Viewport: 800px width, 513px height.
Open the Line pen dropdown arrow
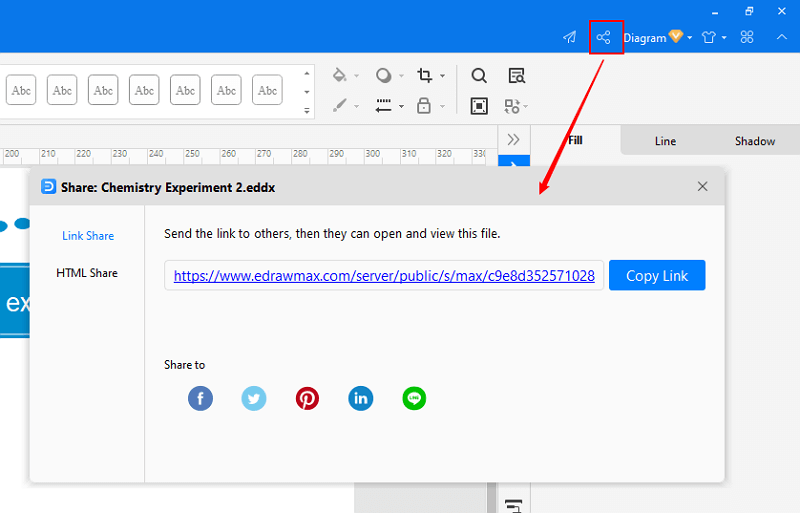coord(357,107)
